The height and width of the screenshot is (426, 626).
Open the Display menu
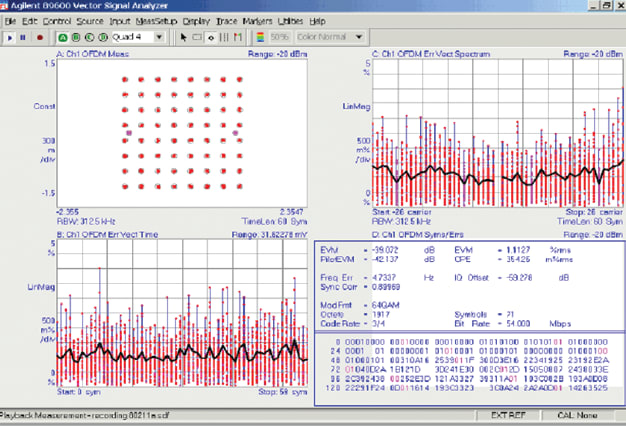(196, 21)
